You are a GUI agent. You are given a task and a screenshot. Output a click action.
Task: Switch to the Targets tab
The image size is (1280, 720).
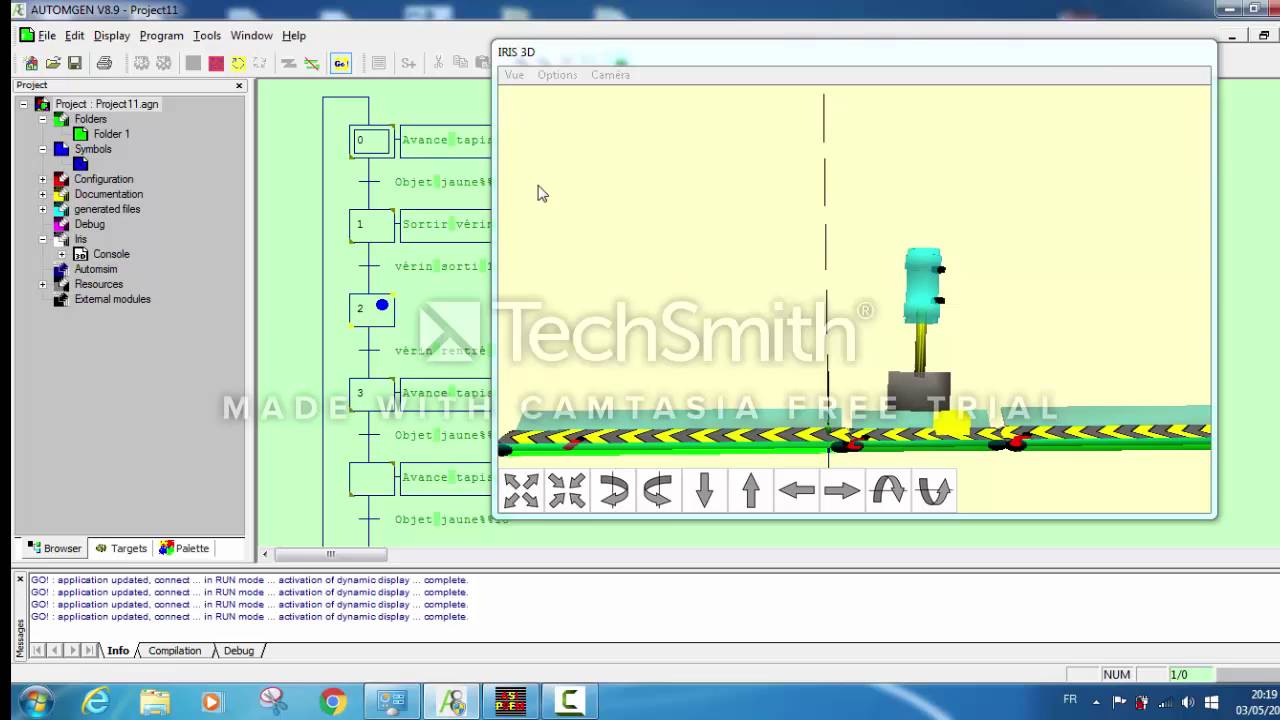click(x=120, y=548)
